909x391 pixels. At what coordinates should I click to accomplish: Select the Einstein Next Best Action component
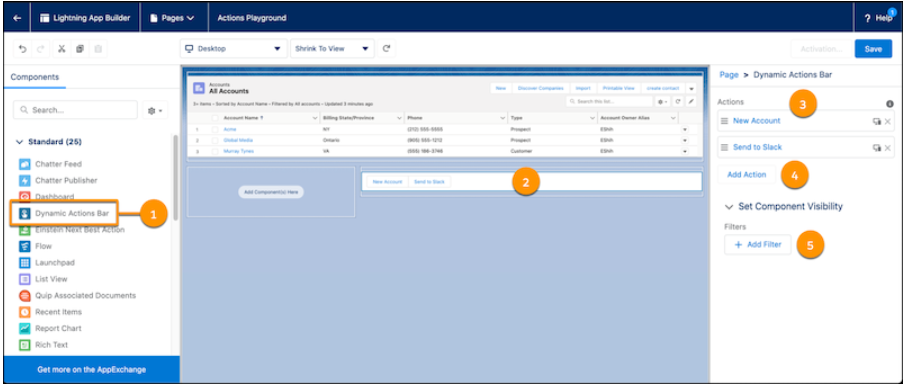click(72, 230)
